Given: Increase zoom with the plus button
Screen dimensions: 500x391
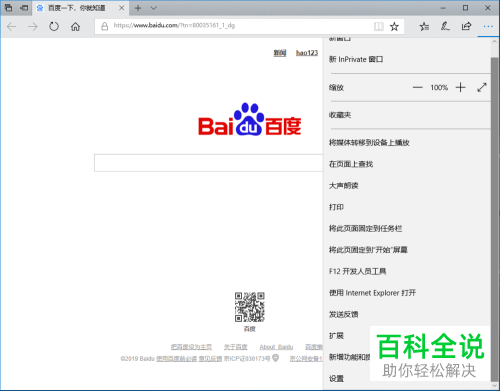Looking at the screenshot, I should [x=461, y=88].
